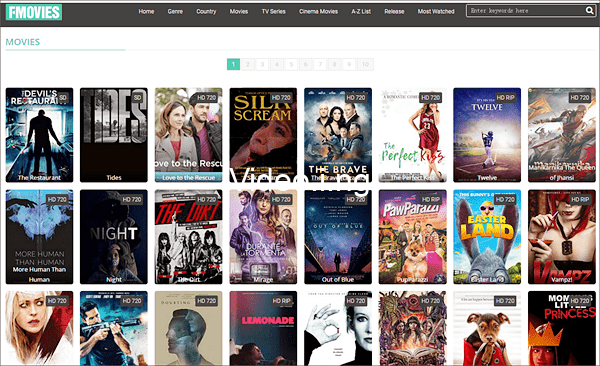The height and width of the screenshot is (366, 600).
Task: Click the Vampz! title caption
Action: point(562,279)
